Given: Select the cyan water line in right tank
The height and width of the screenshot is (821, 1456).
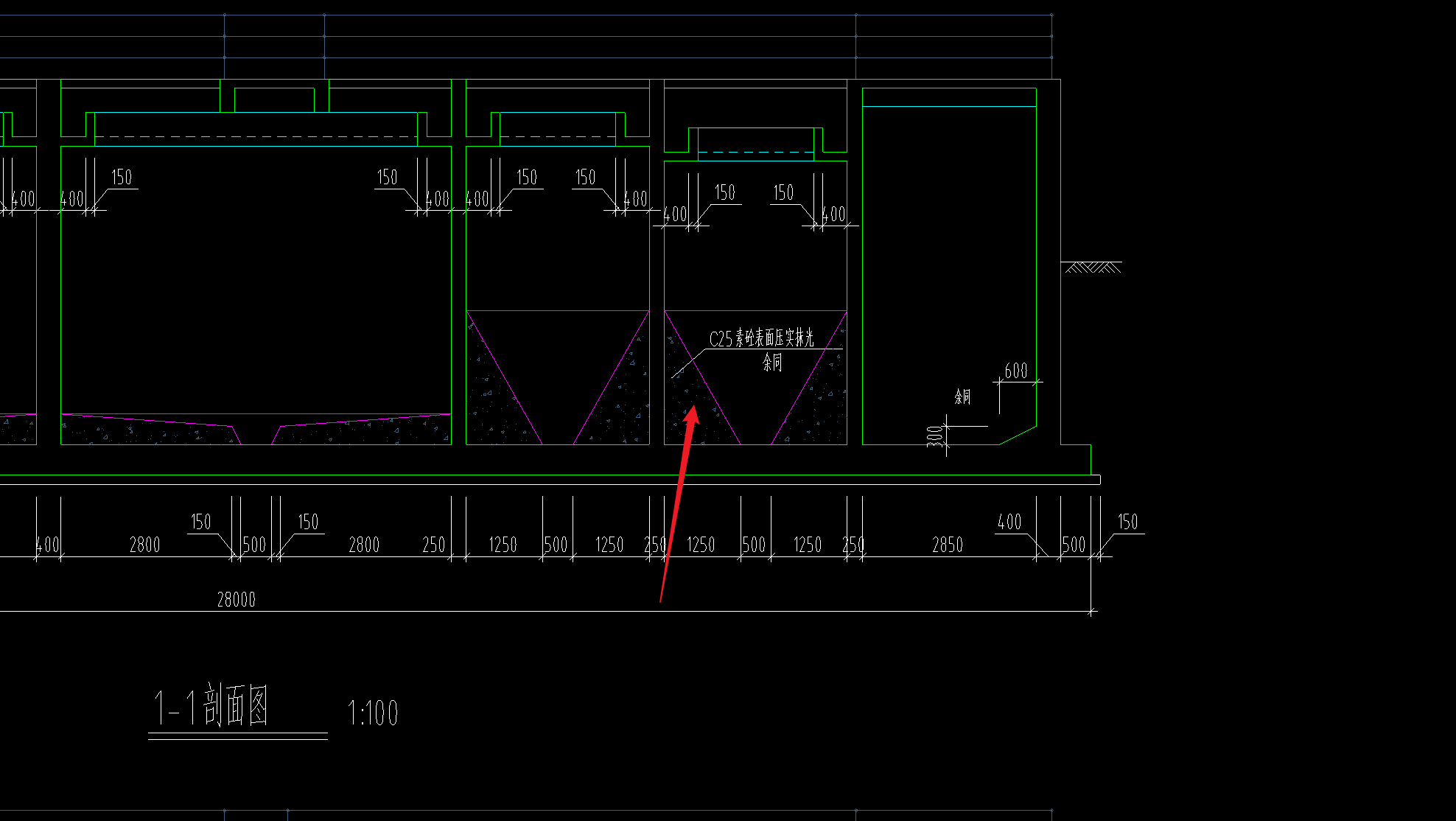Looking at the screenshot, I should coord(949,106).
